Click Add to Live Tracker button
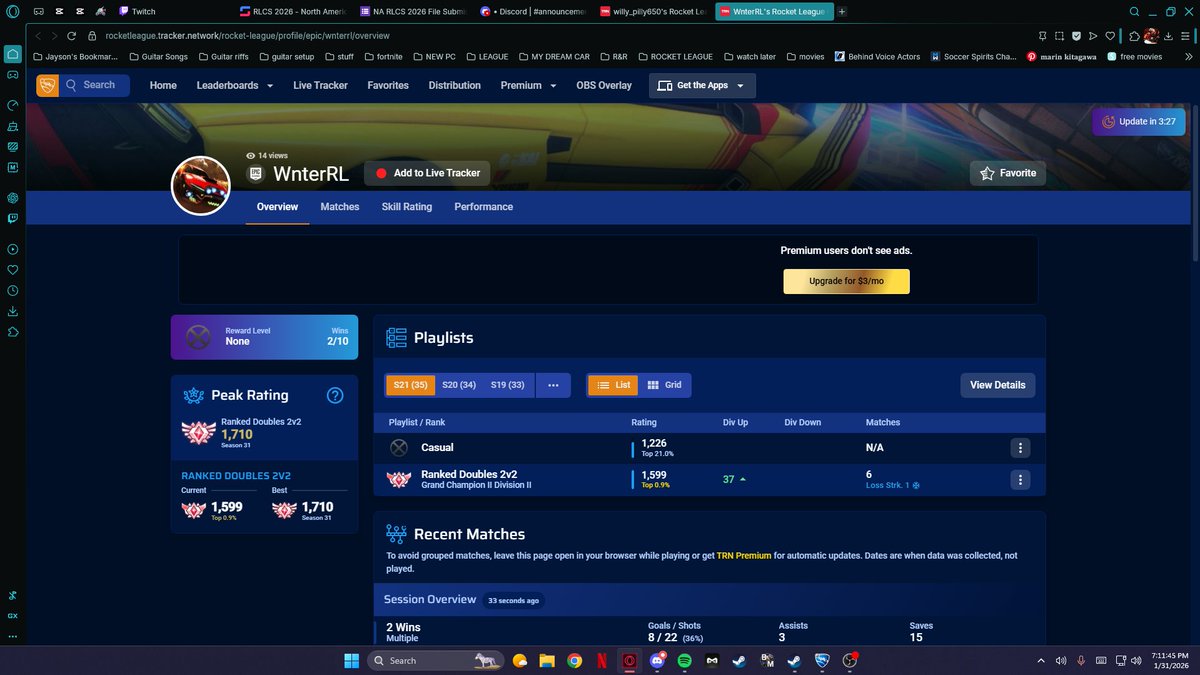 pyautogui.click(x=428, y=173)
